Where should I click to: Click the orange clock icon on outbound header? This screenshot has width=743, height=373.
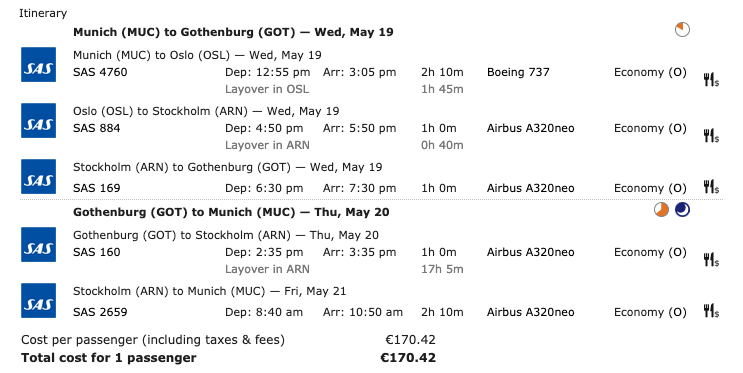[x=682, y=29]
